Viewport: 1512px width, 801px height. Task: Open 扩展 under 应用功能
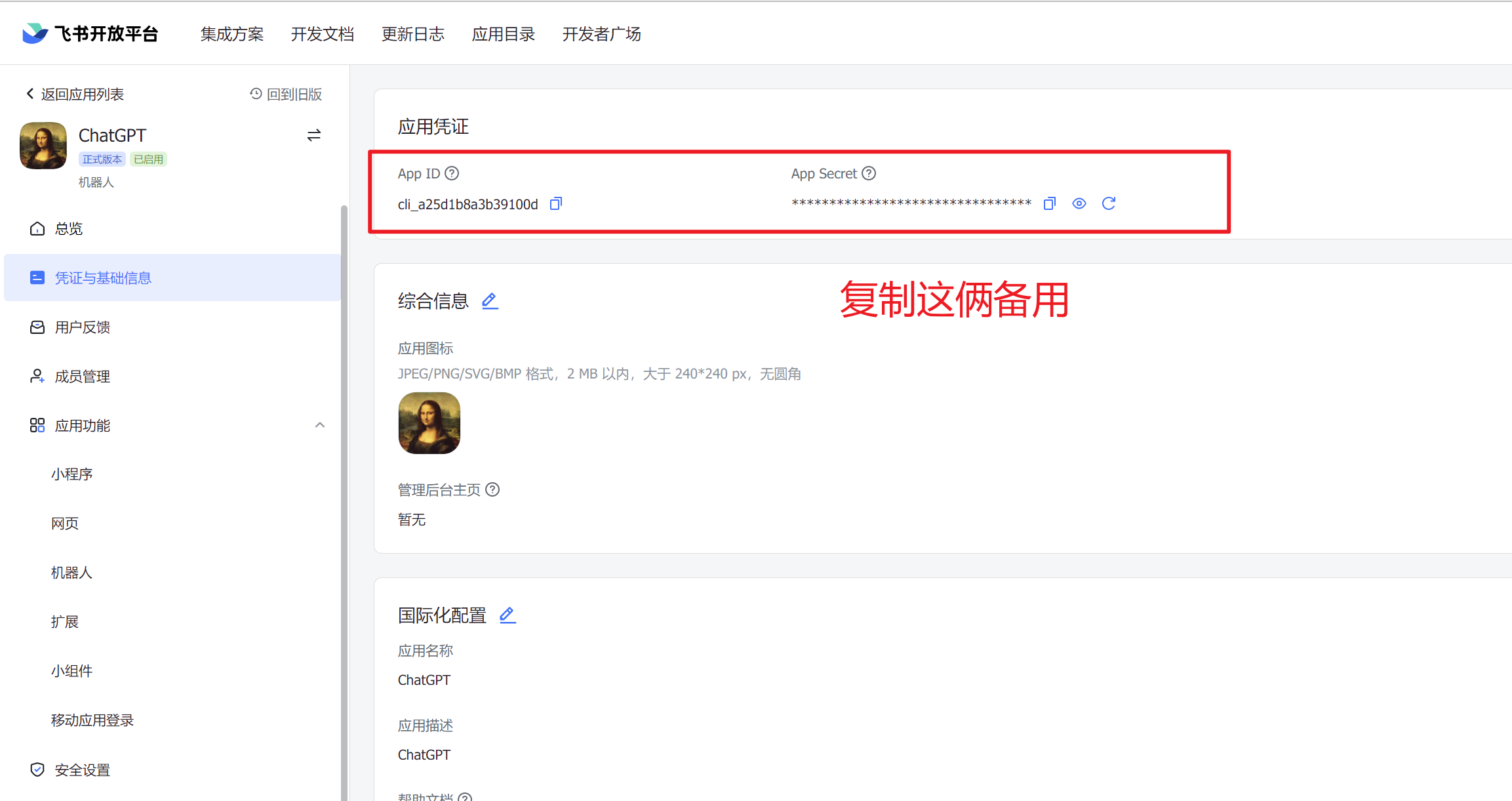65,622
